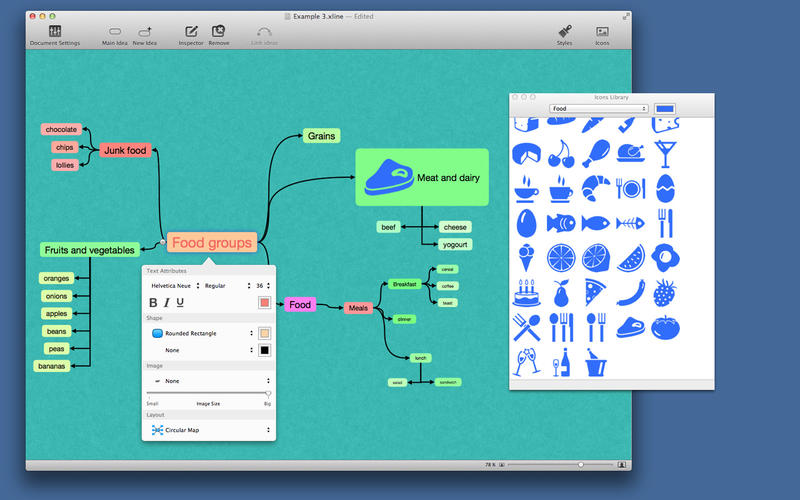Open the Circular Map layout dropdown
Image resolution: width=800 pixels, height=500 pixels.
(x=210, y=430)
